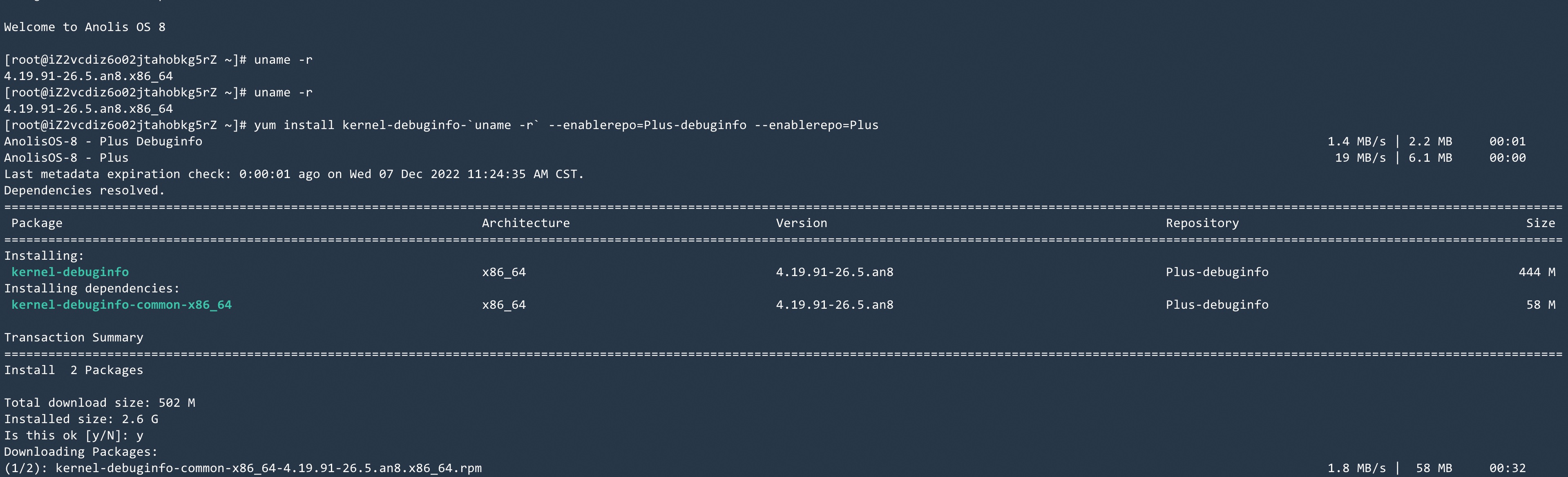This screenshot has width=1568, height=477.
Task: Click the 'Downloading Packages:' line
Action: point(81,452)
